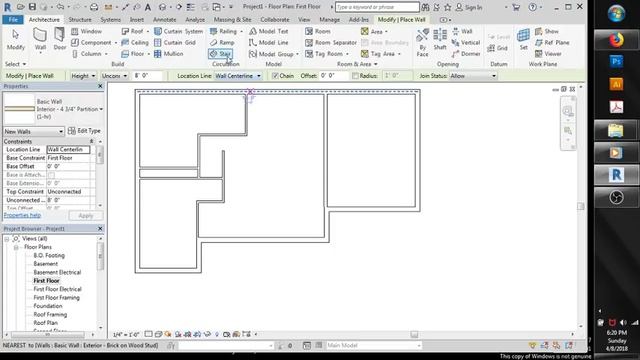Click the wall height value field
This screenshot has width=640, height=360.
[148, 76]
